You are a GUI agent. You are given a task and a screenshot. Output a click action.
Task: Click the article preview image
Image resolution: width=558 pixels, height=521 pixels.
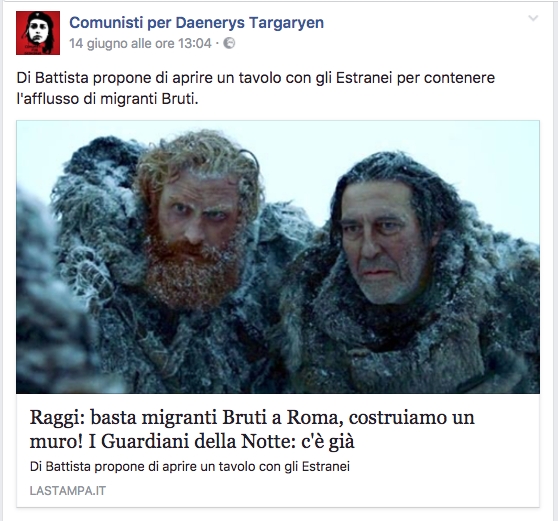pos(278,257)
